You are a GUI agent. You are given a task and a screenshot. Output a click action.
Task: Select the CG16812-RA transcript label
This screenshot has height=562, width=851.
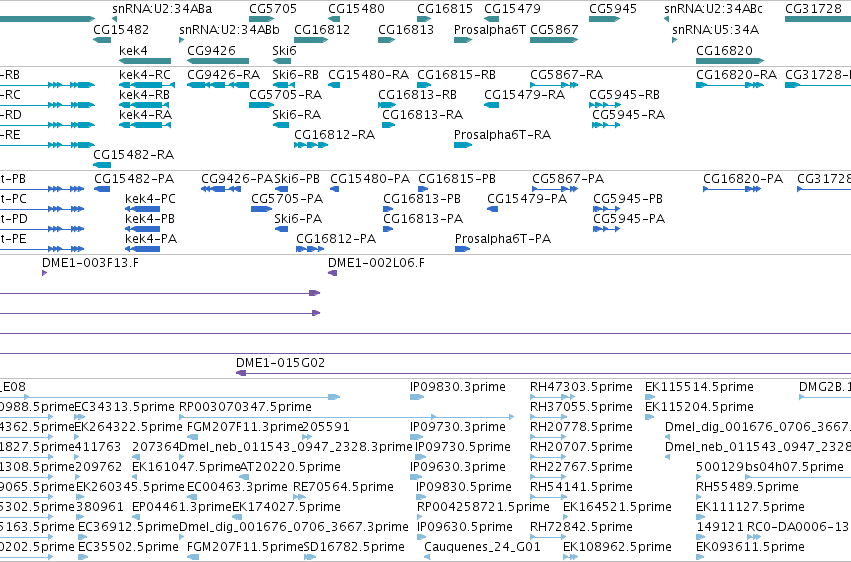point(334,135)
